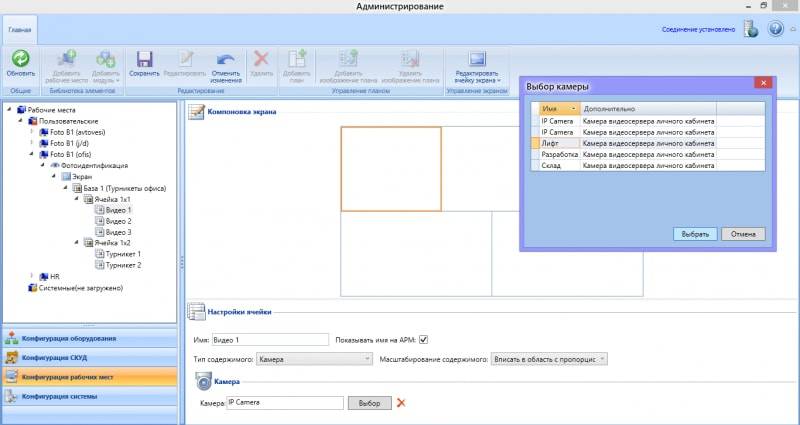The height and width of the screenshot is (425, 800).
Task: Click the Сохранить save icon
Action: (x=144, y=60)
